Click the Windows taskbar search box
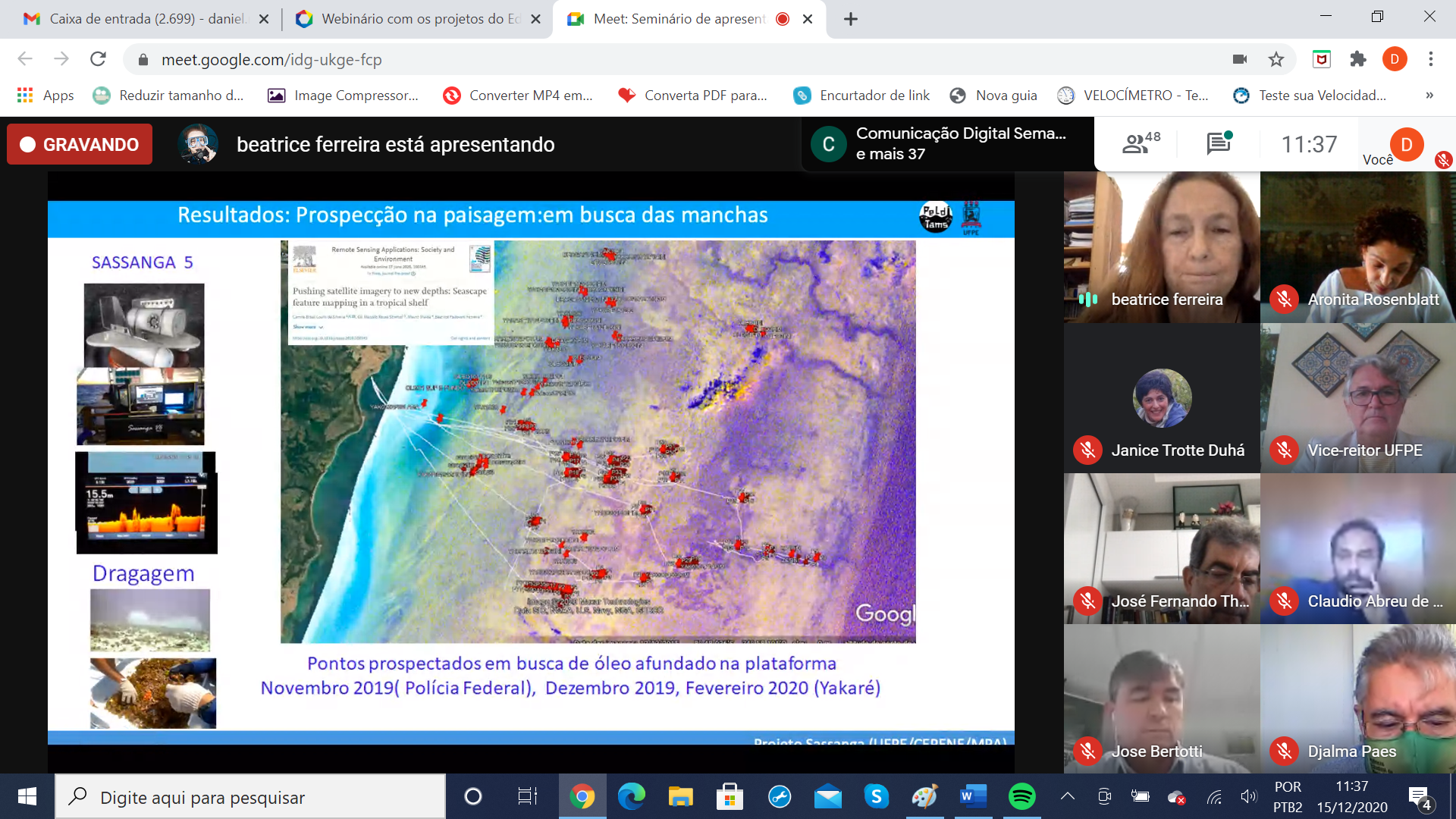 coord(250,797)
